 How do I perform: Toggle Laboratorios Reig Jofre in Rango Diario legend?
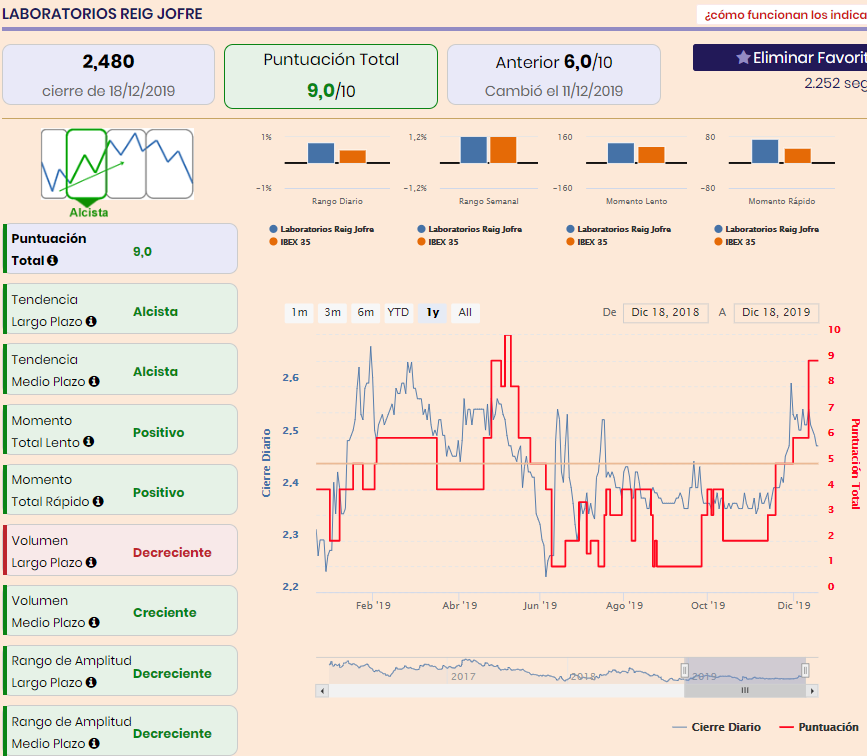coord(321,229)
